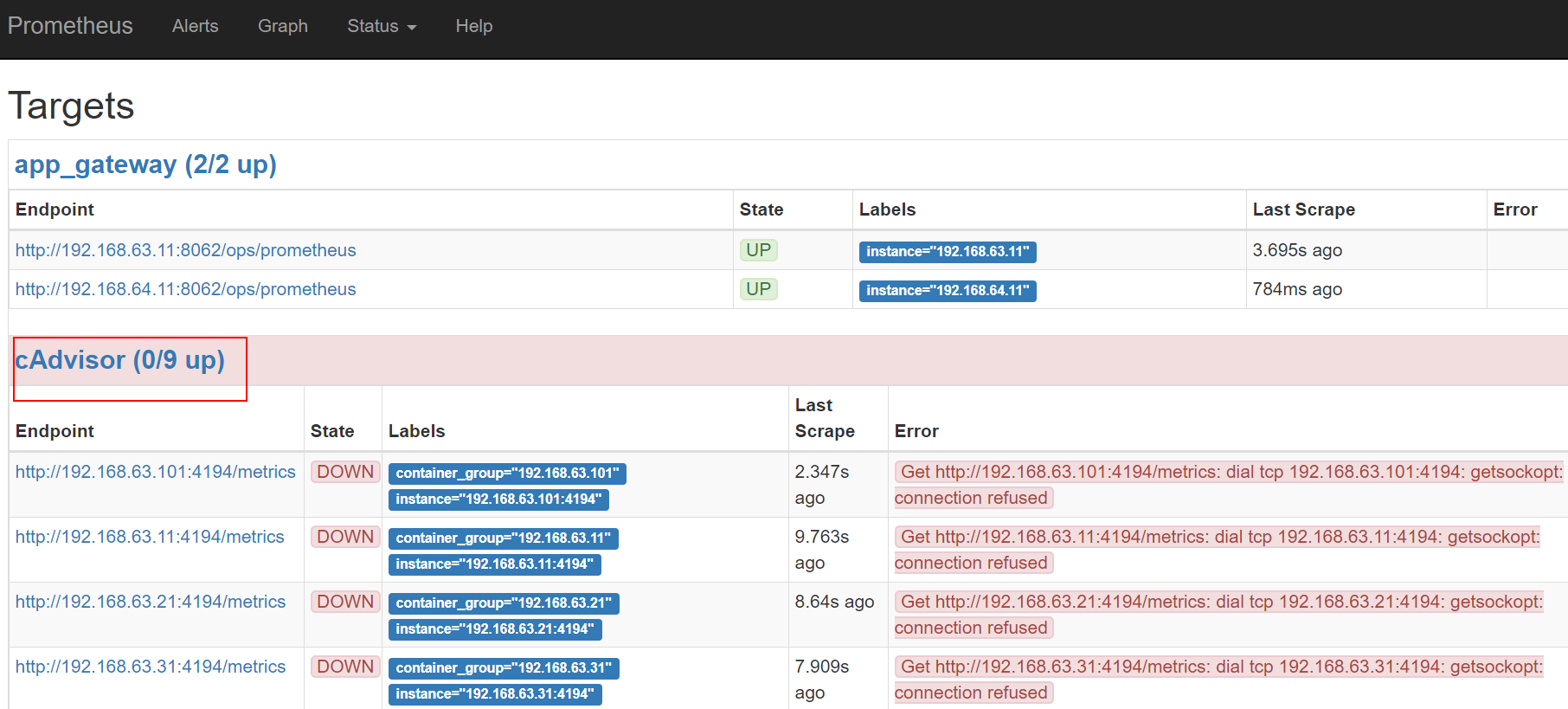Select the container_group="192.168.63.11" label
Screen dimensions: 1568x709
[x=503, y=538]
